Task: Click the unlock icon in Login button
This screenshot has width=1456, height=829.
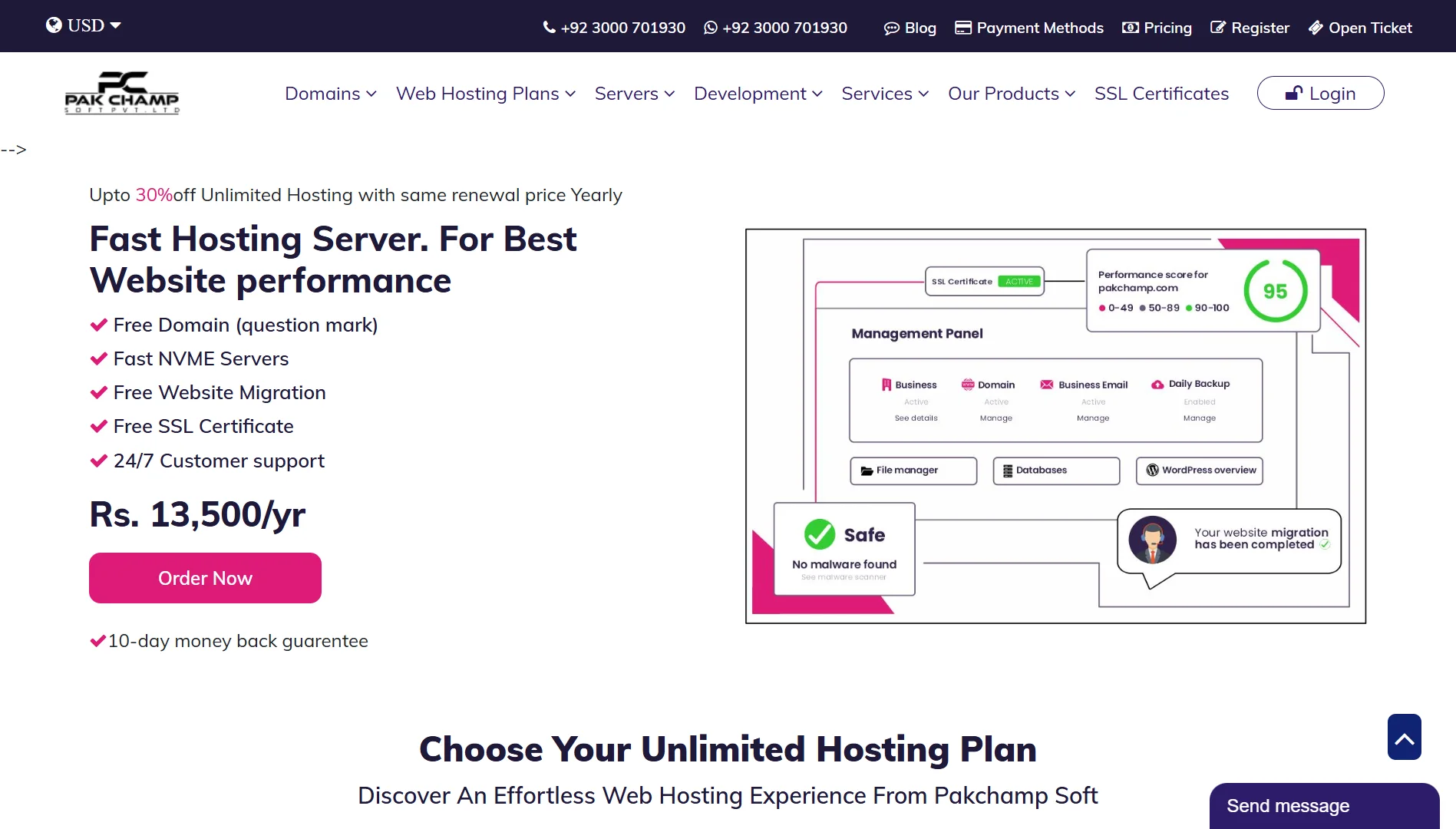Action: [x=1294, y=93]
